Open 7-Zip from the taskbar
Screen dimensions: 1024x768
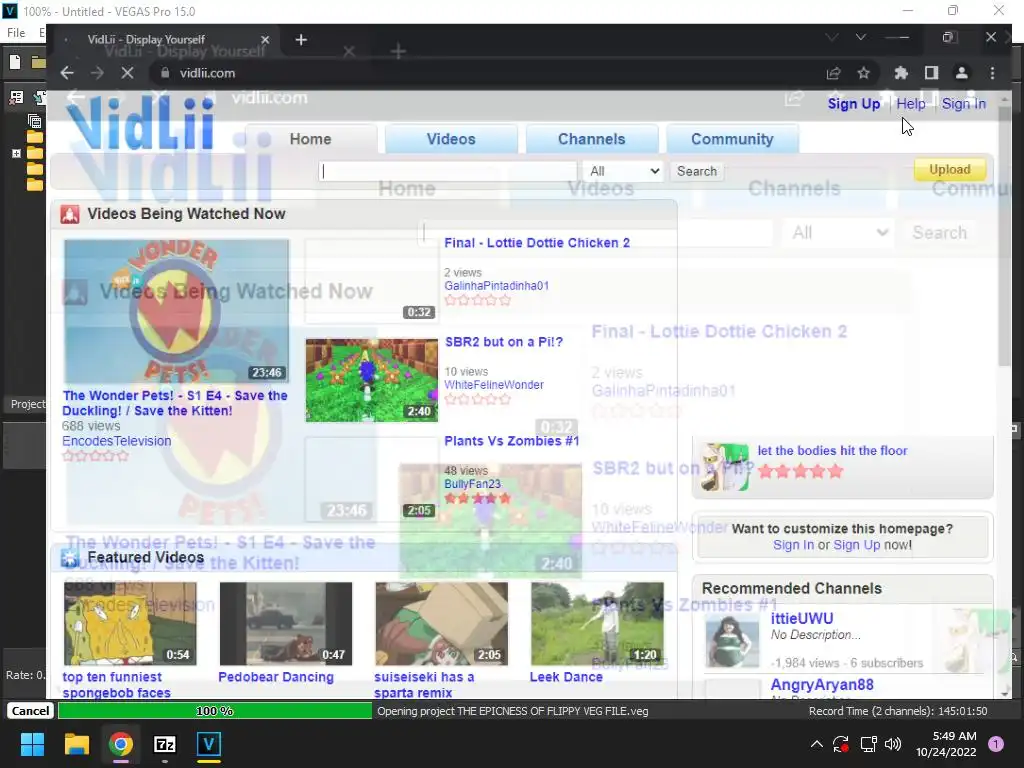point(165,744)
